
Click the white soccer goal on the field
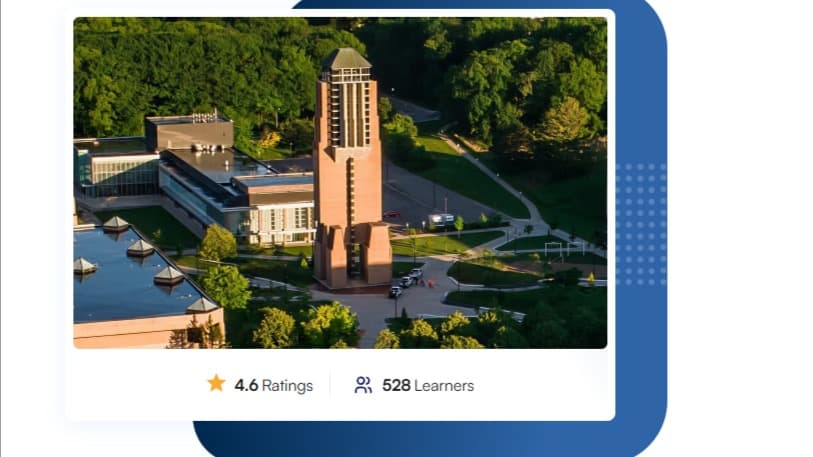click(564, 248)
